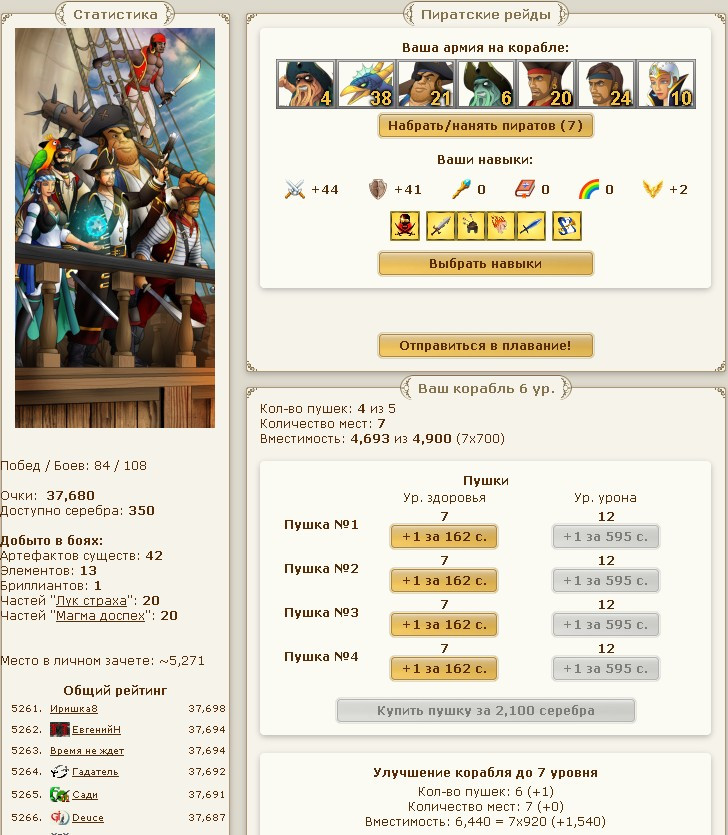Screen dimensions: 728x835
Task: Click the eyepatch pirate unit with count 21
Action: (x=426, y=84)
